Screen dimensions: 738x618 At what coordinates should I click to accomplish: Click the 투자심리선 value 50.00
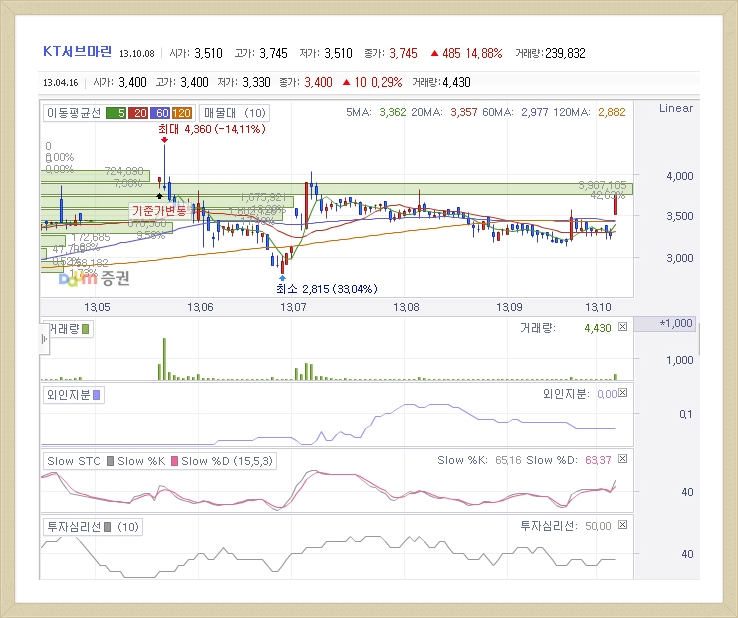click(x=598, y=526)
